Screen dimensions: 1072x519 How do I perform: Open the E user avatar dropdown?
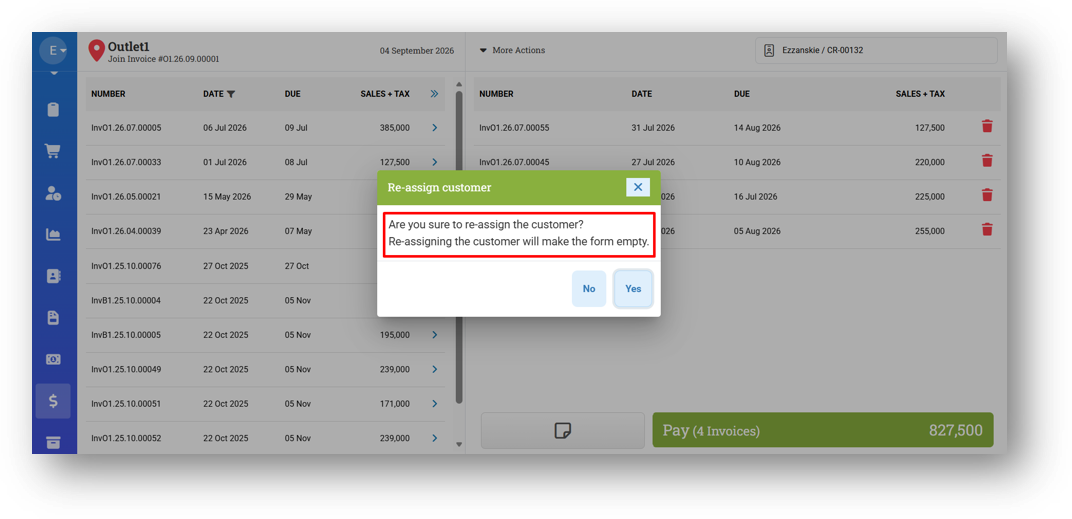[53, 51]
